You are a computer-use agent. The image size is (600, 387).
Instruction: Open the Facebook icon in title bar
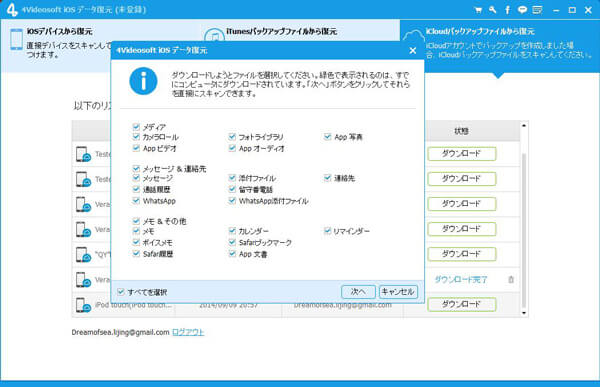pyautogui.click(x=507, y=10)
